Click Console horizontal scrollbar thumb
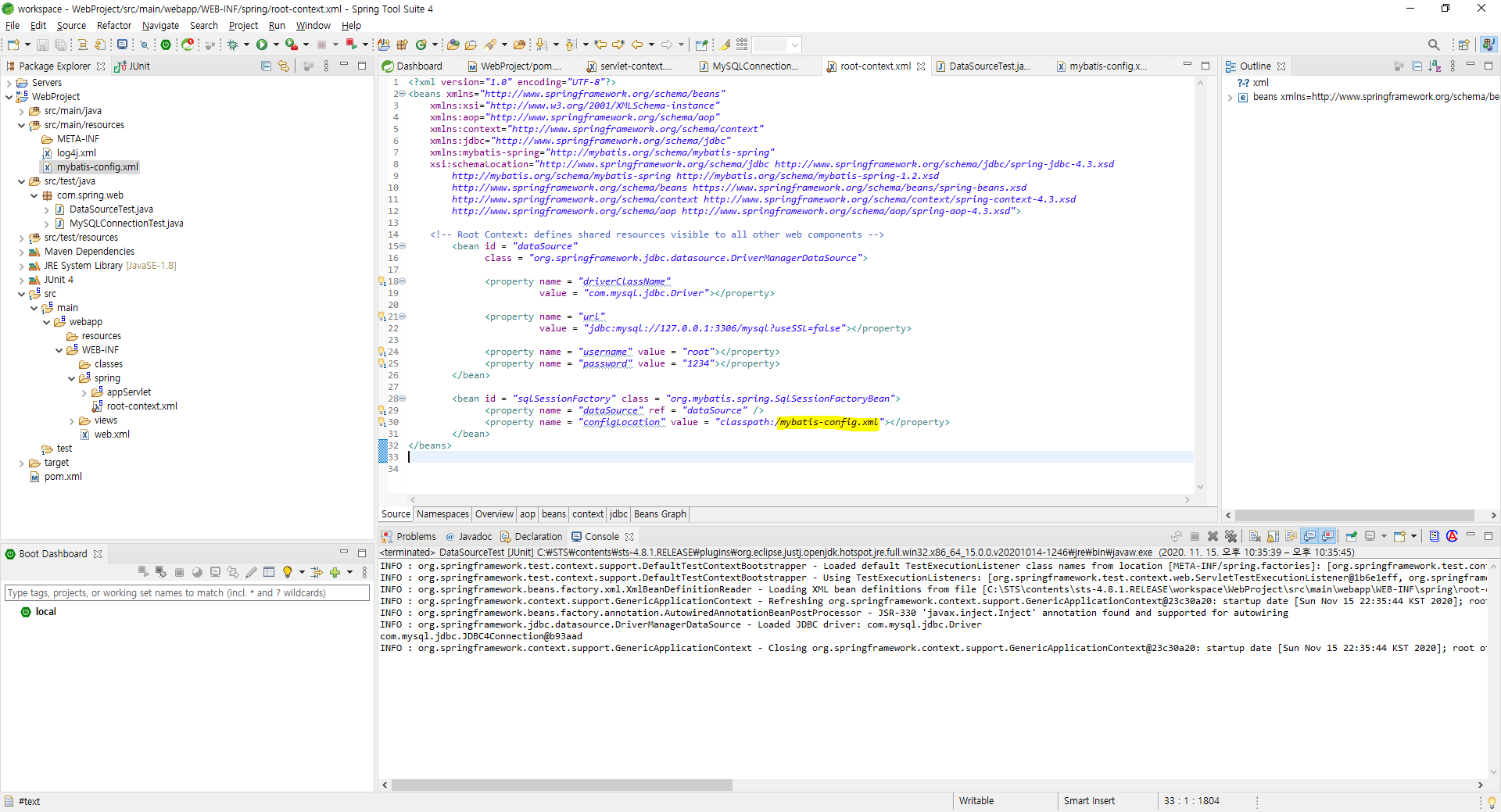 pyautogui.click(x=561, y=785)
